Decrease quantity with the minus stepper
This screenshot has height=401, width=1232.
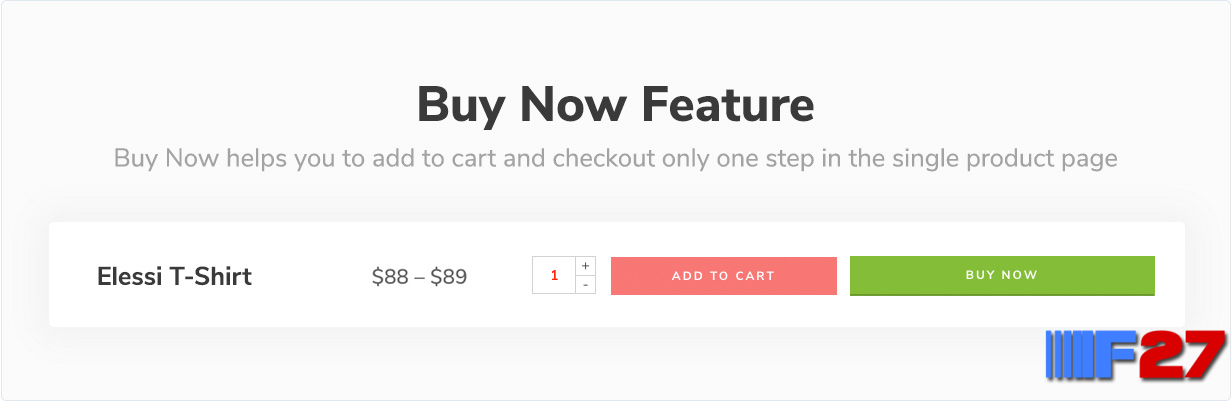click(586, 285)
